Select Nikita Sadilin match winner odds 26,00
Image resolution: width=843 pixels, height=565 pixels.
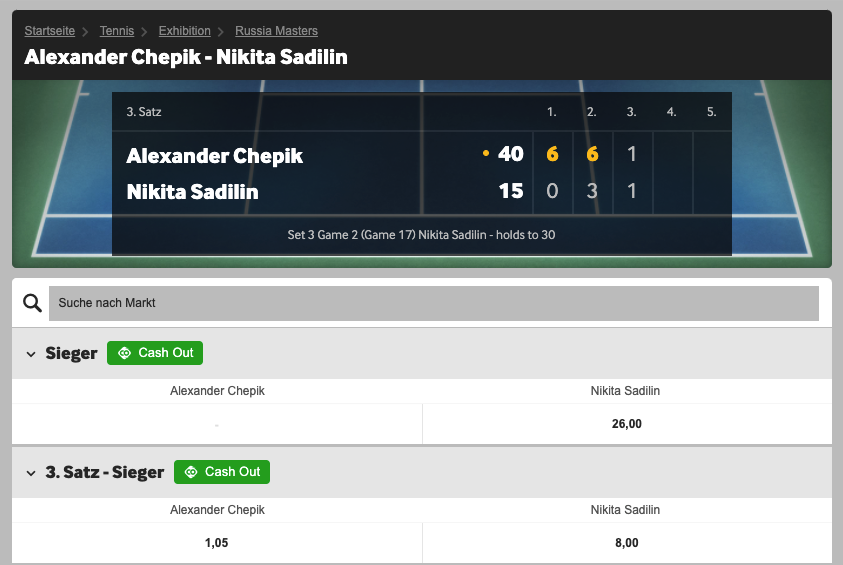(627, 424)
